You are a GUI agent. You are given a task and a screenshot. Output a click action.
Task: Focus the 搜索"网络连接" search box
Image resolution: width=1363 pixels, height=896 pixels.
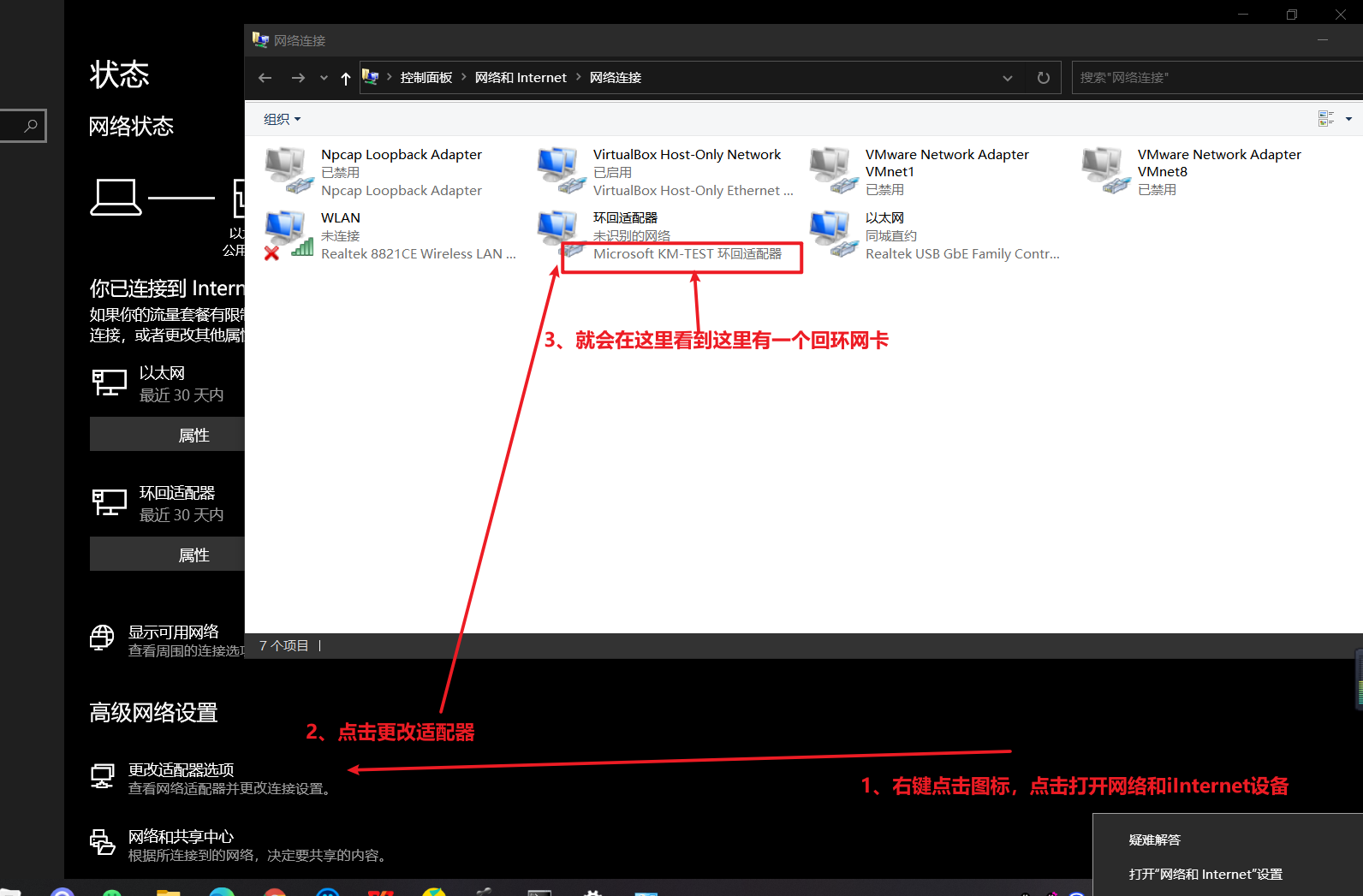[x=1216, y=78]
